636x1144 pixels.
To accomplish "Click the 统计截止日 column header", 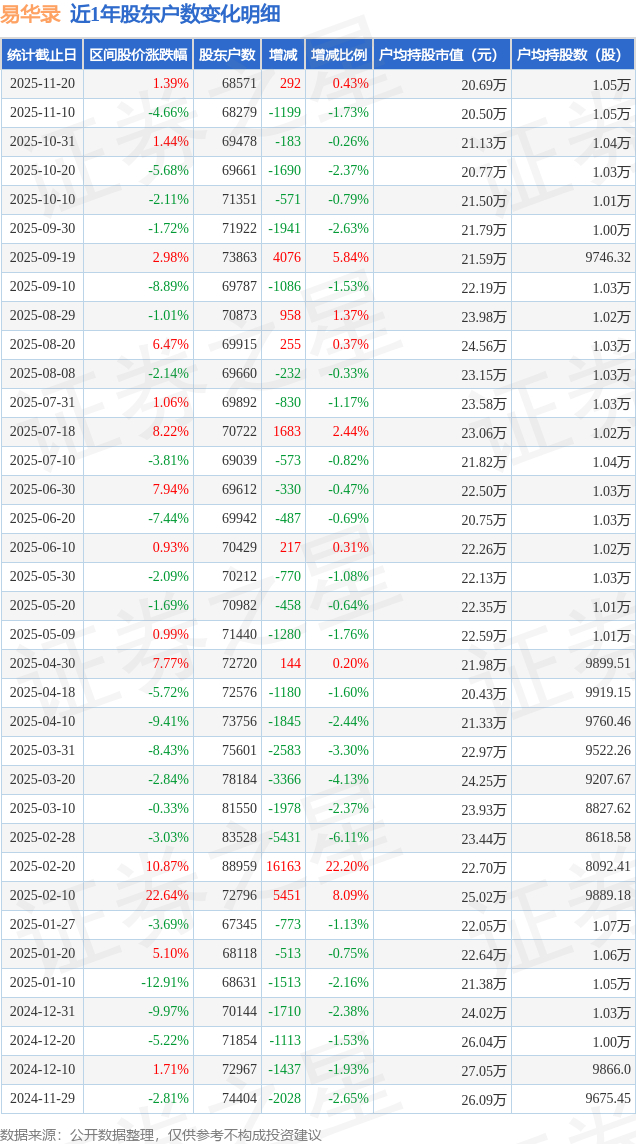I will click(x=42, y=55).
